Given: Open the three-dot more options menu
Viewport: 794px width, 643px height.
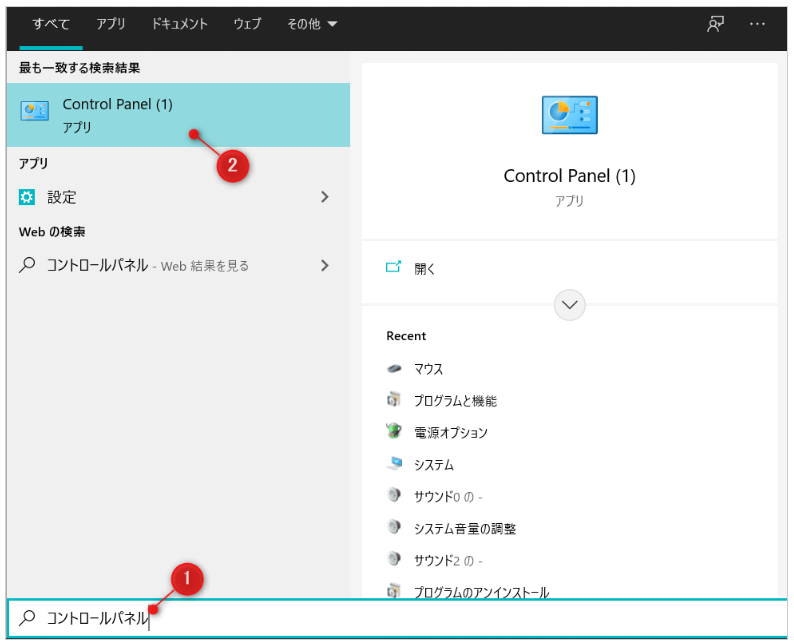Looking at the screenshot, I should point(757,24).
